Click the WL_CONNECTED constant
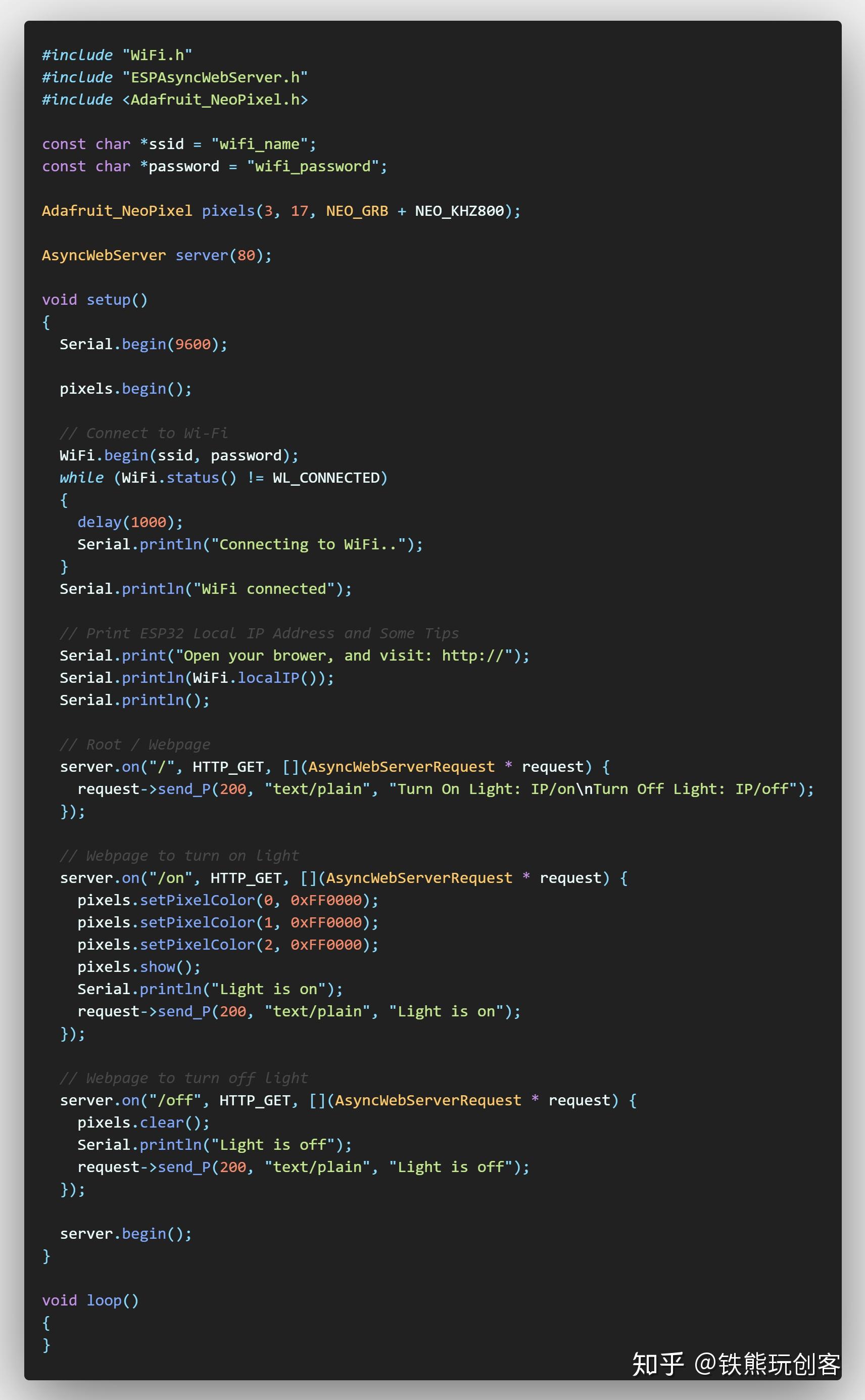Viewport: 865px width, 1400px height. pos(326,478)
